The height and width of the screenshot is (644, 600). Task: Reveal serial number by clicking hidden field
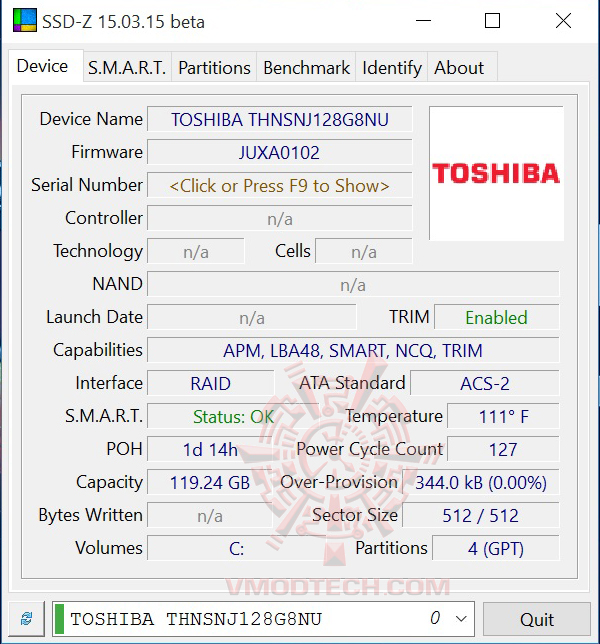pos(280,186)
